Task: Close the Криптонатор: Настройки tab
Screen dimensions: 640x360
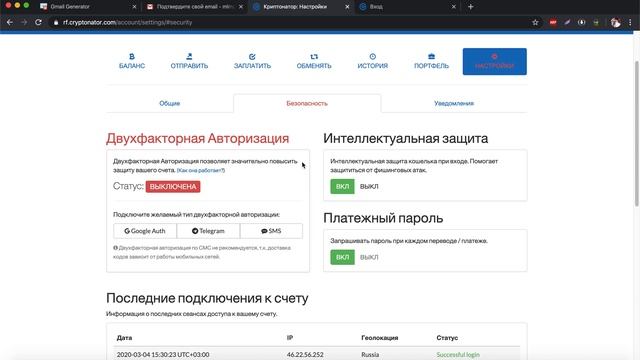Action: [347, 7]
